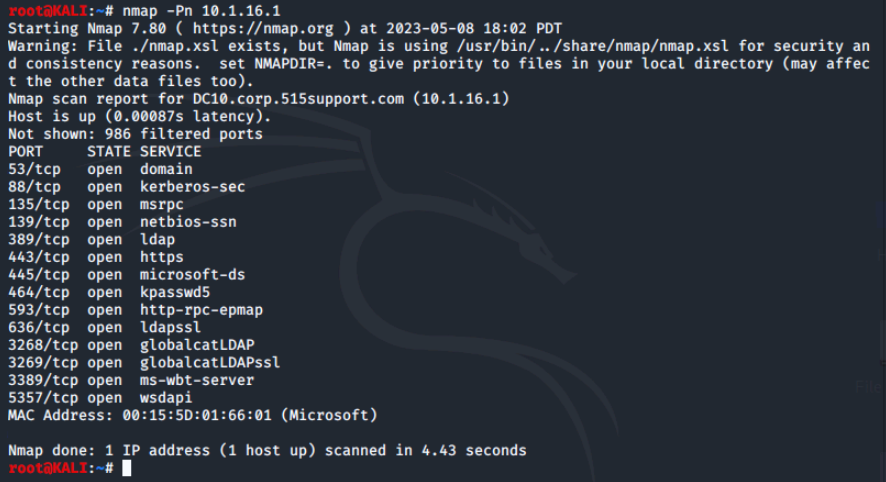Click the 464/tcp kpasswd5 entry

[109, 292]
